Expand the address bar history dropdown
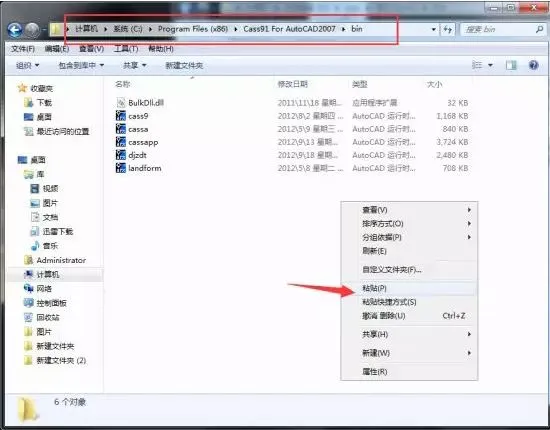The image size is (550, 430). (434, 29)
